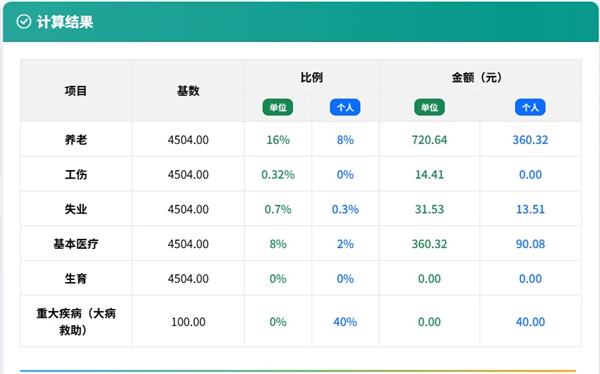Select the 基本医疗 row label
The image size is (600, 374).
[76, 244]
